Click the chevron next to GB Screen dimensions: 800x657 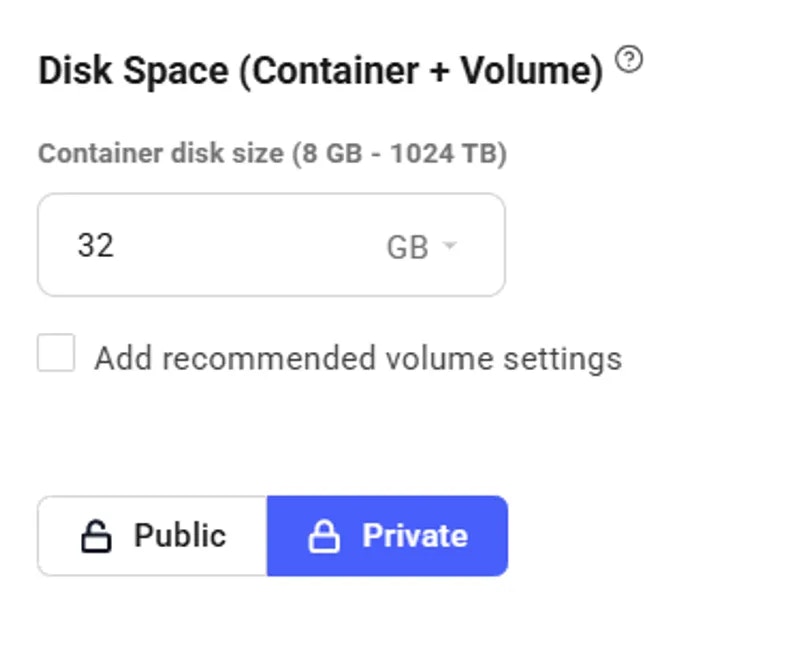tap(451, 244)
